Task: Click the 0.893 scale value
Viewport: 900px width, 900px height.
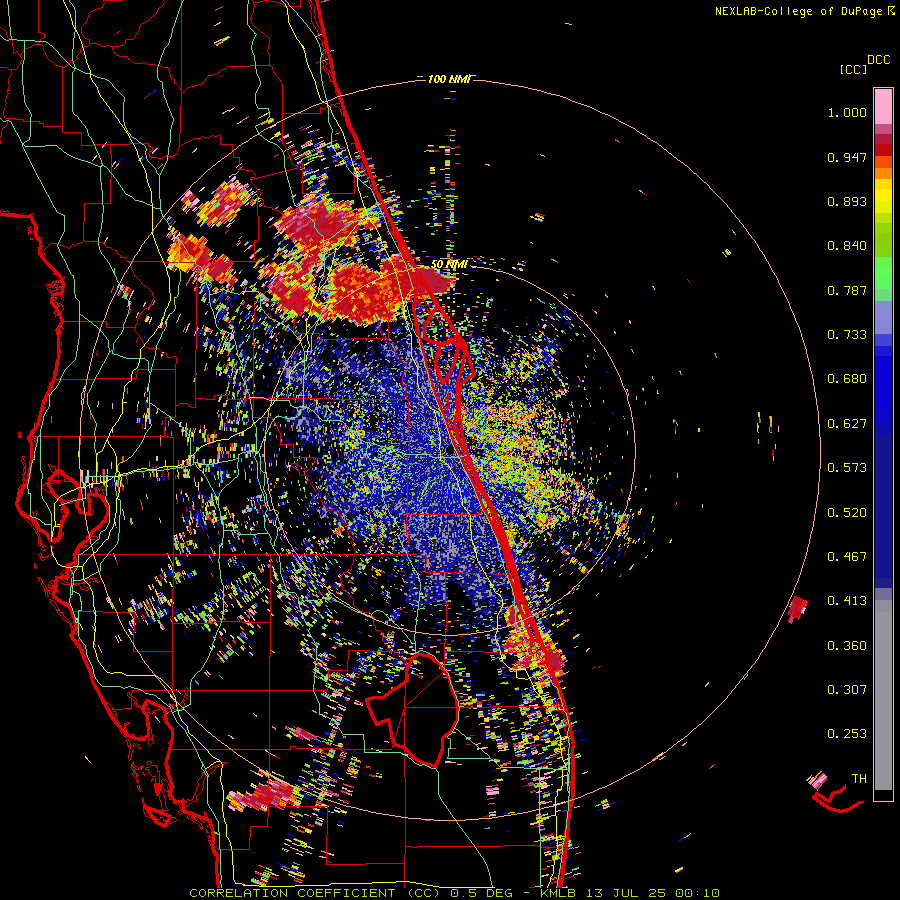Action: (x=847, y=201)
